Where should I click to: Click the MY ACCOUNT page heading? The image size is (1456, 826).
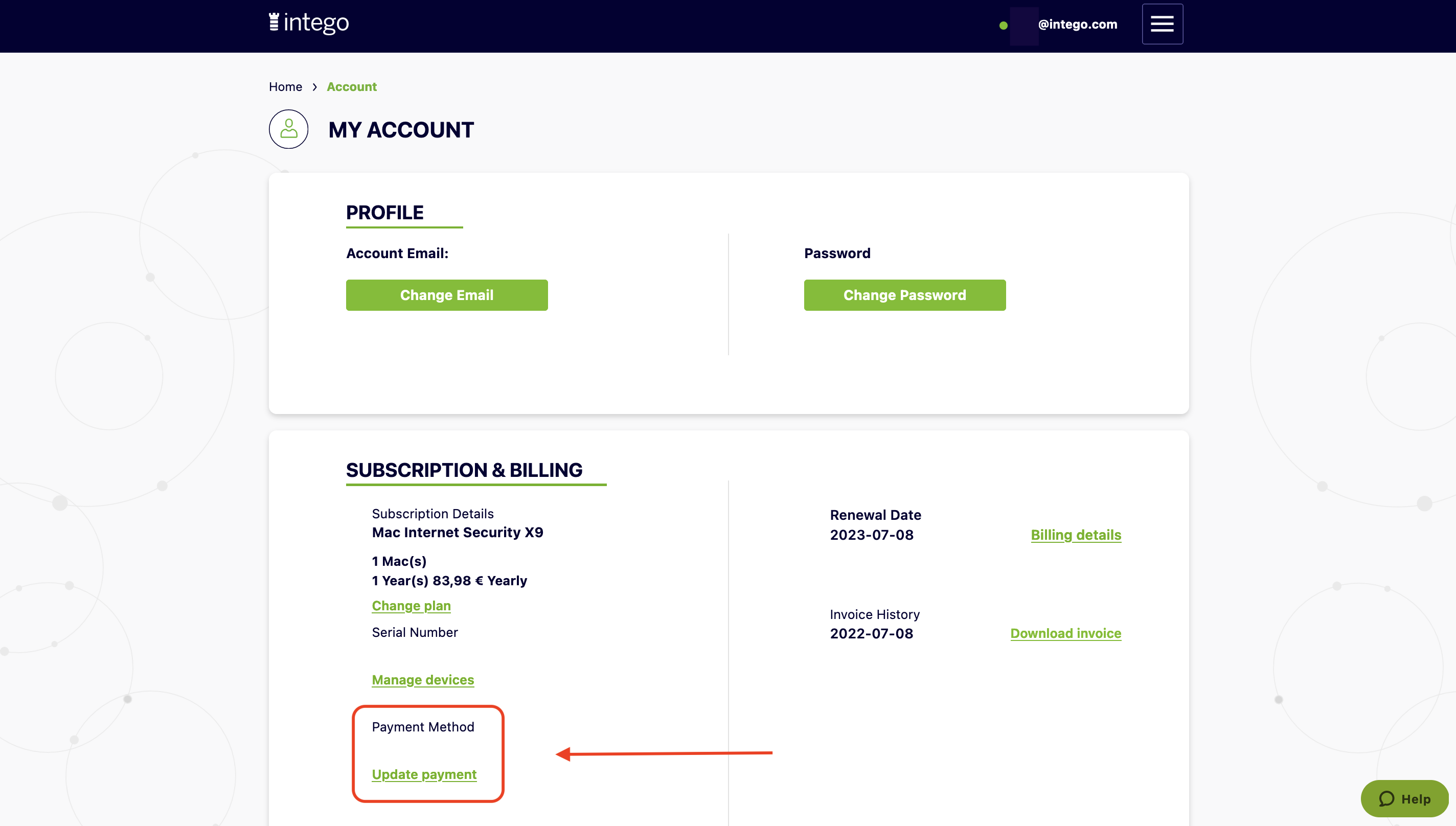point(401,130)
